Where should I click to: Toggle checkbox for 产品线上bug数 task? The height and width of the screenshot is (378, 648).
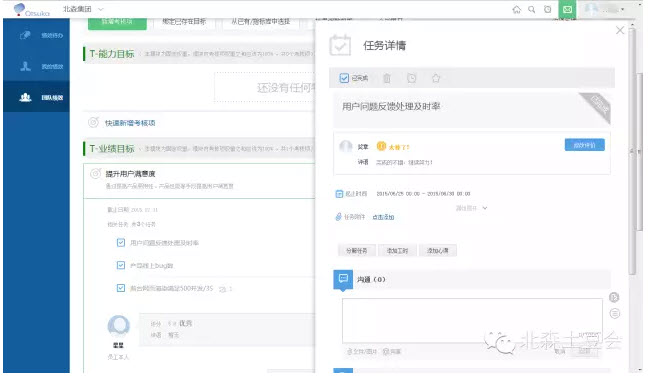[121, 265]
